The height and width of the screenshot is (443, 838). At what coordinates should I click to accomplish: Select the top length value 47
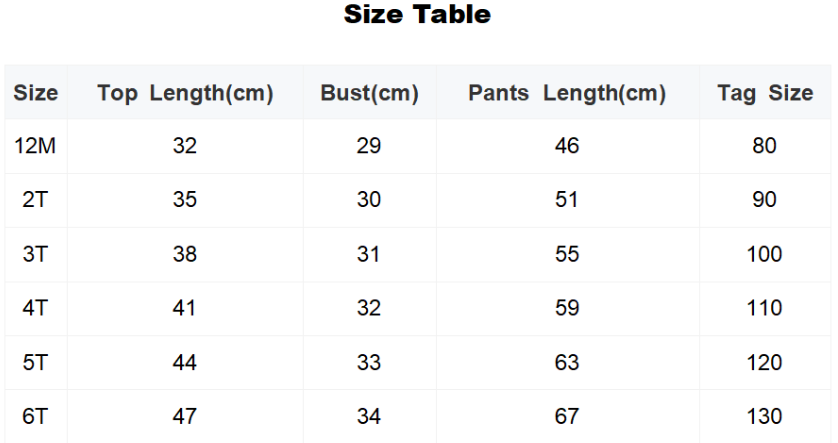coord(185,416)
